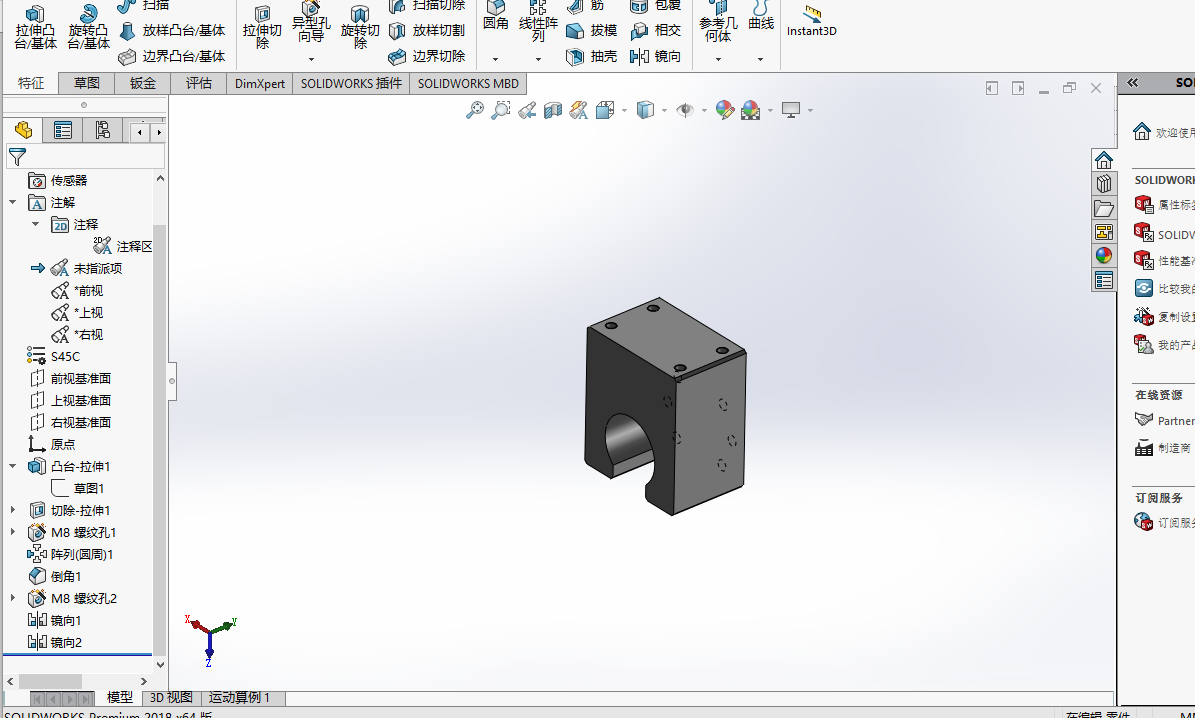
Task: Open the SOLIDWORKS MBD tab
Action: 468,83
